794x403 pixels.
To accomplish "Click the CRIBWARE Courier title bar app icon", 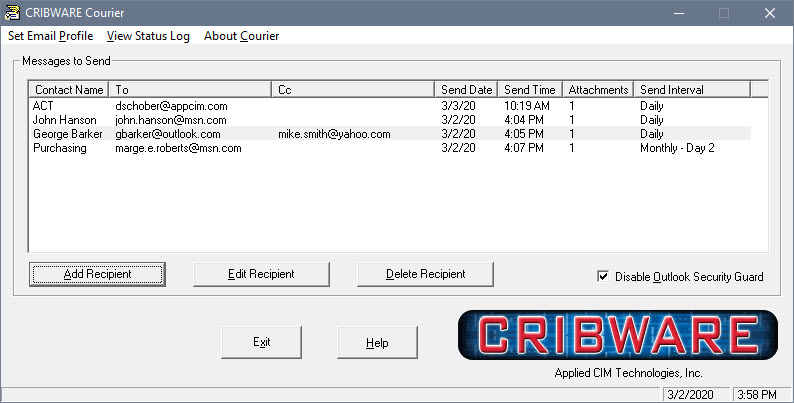I will (12, 13).
